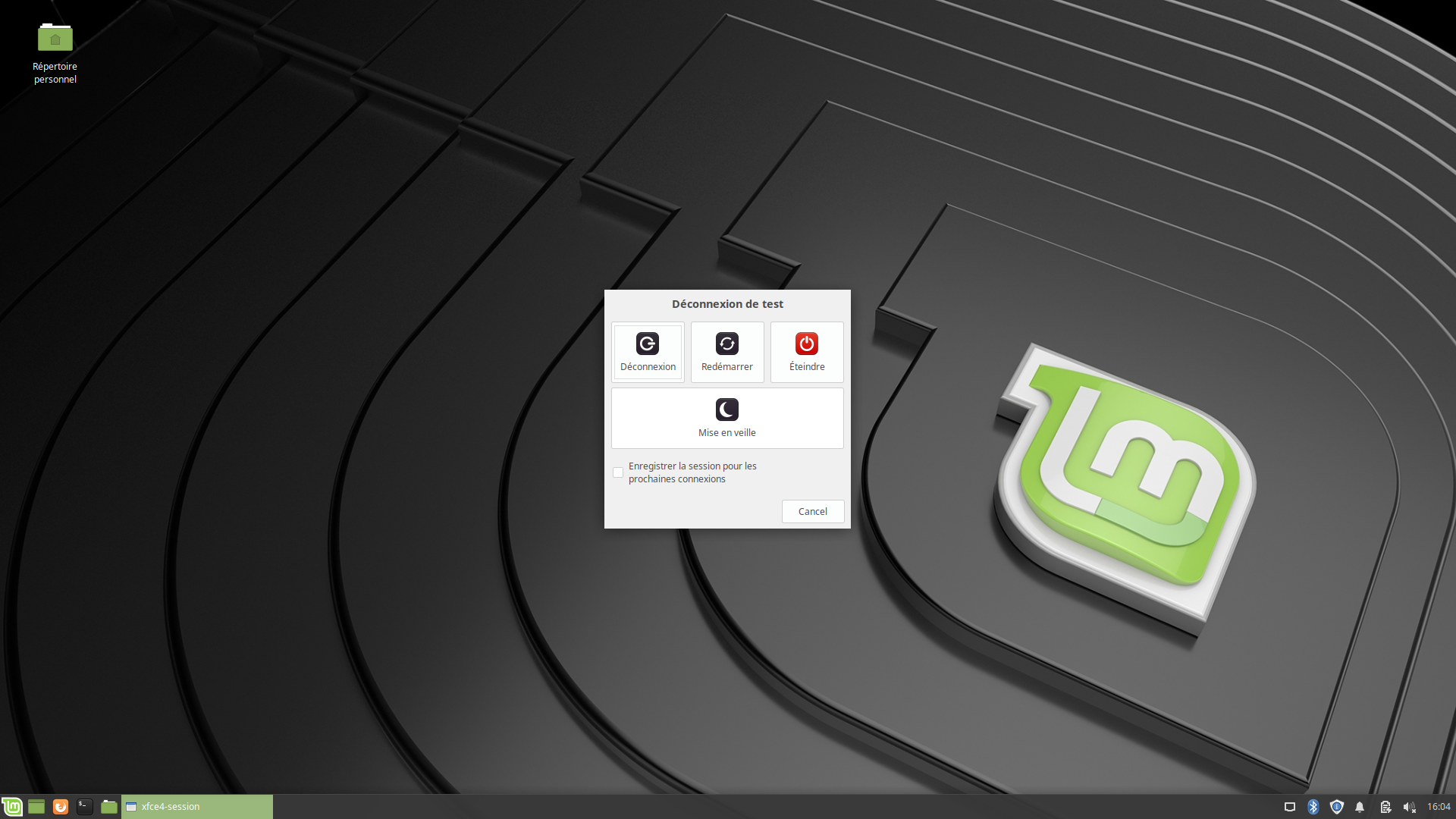
Task: Open the 16:04 clock in the panel
Action: pyautogui.click(x=1439, y=807)
